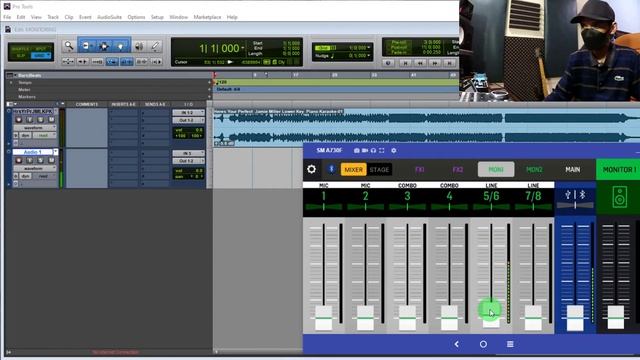Click the channel 3 COMBO pan slider
Image resolution: width=640 pixels, height=360 pixels.
tap(407, 207)
